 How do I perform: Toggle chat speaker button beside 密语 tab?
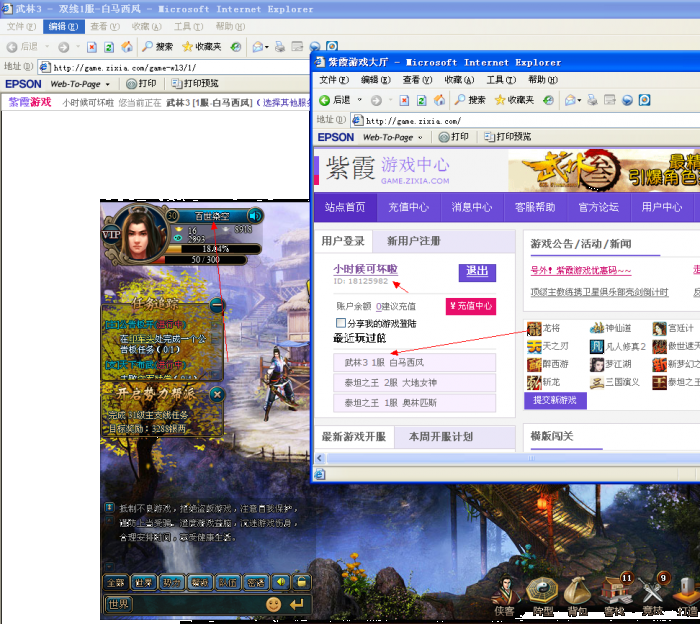(281, 582)
